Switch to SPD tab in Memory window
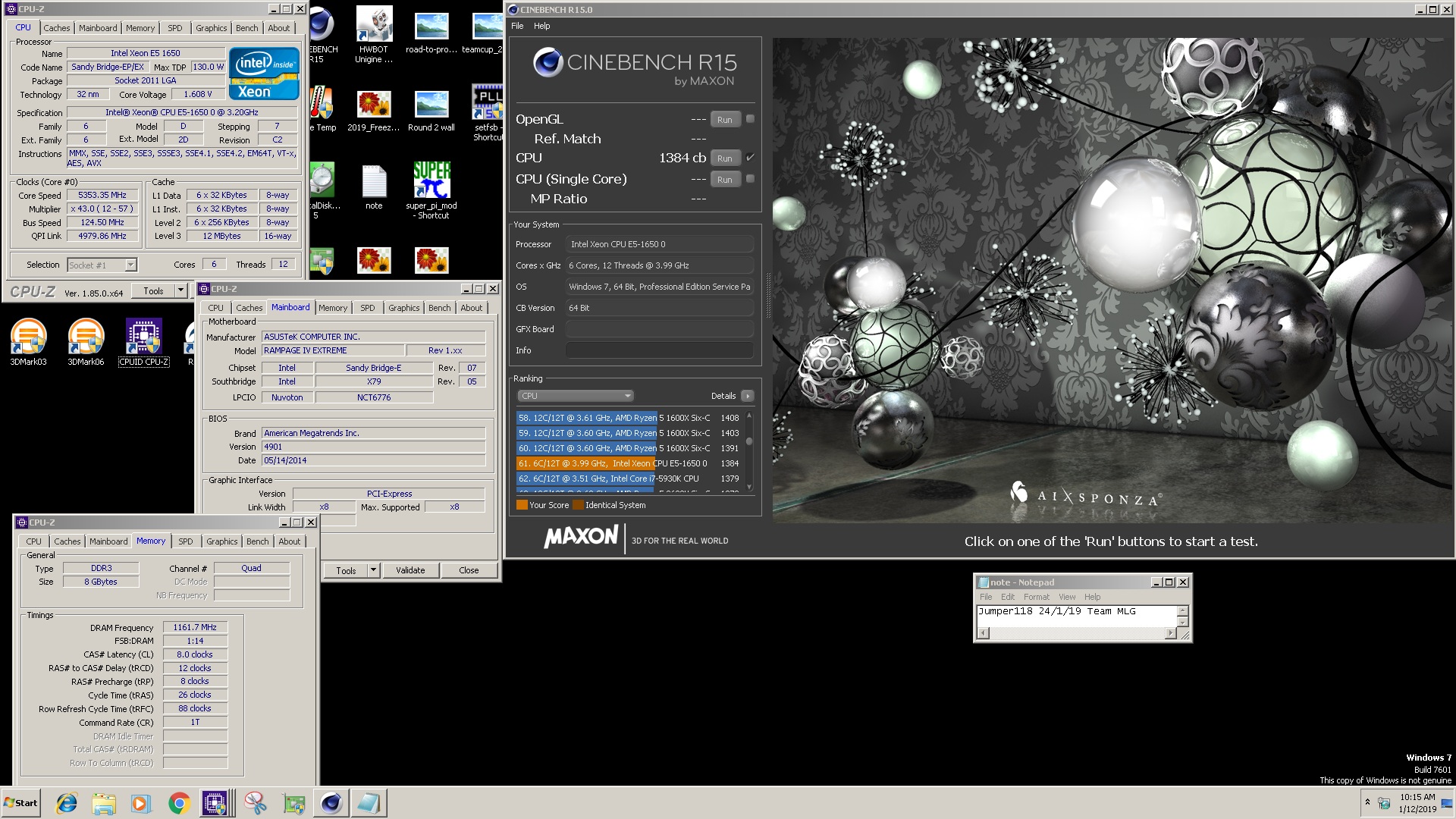Screen dimensions: 1456x819 [186, 541]
